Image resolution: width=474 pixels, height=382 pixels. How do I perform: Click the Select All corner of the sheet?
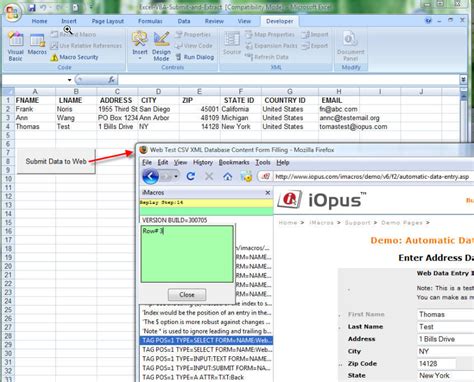pyautogui.click(x=8, y=92)
